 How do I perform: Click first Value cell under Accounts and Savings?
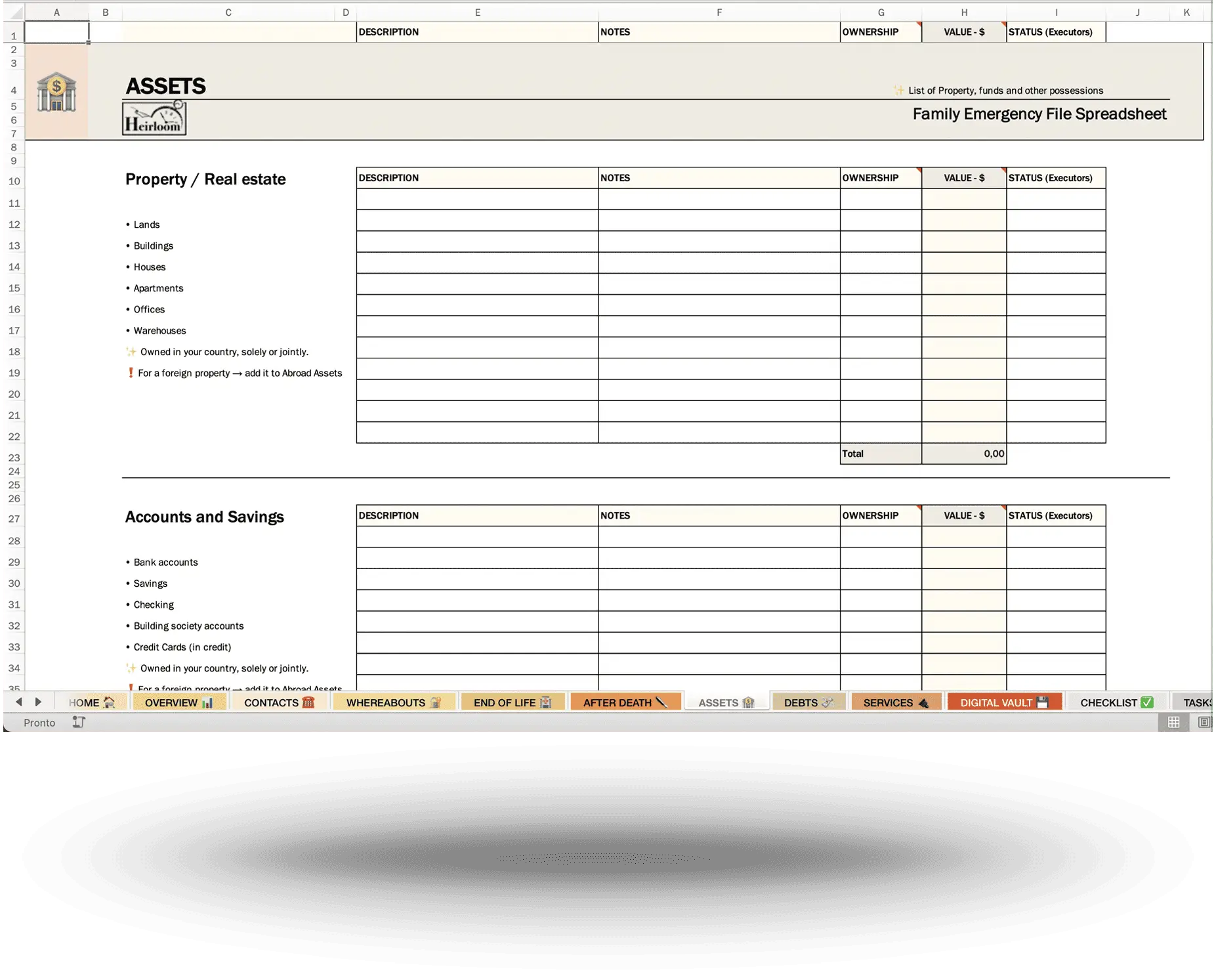point(963,537)
